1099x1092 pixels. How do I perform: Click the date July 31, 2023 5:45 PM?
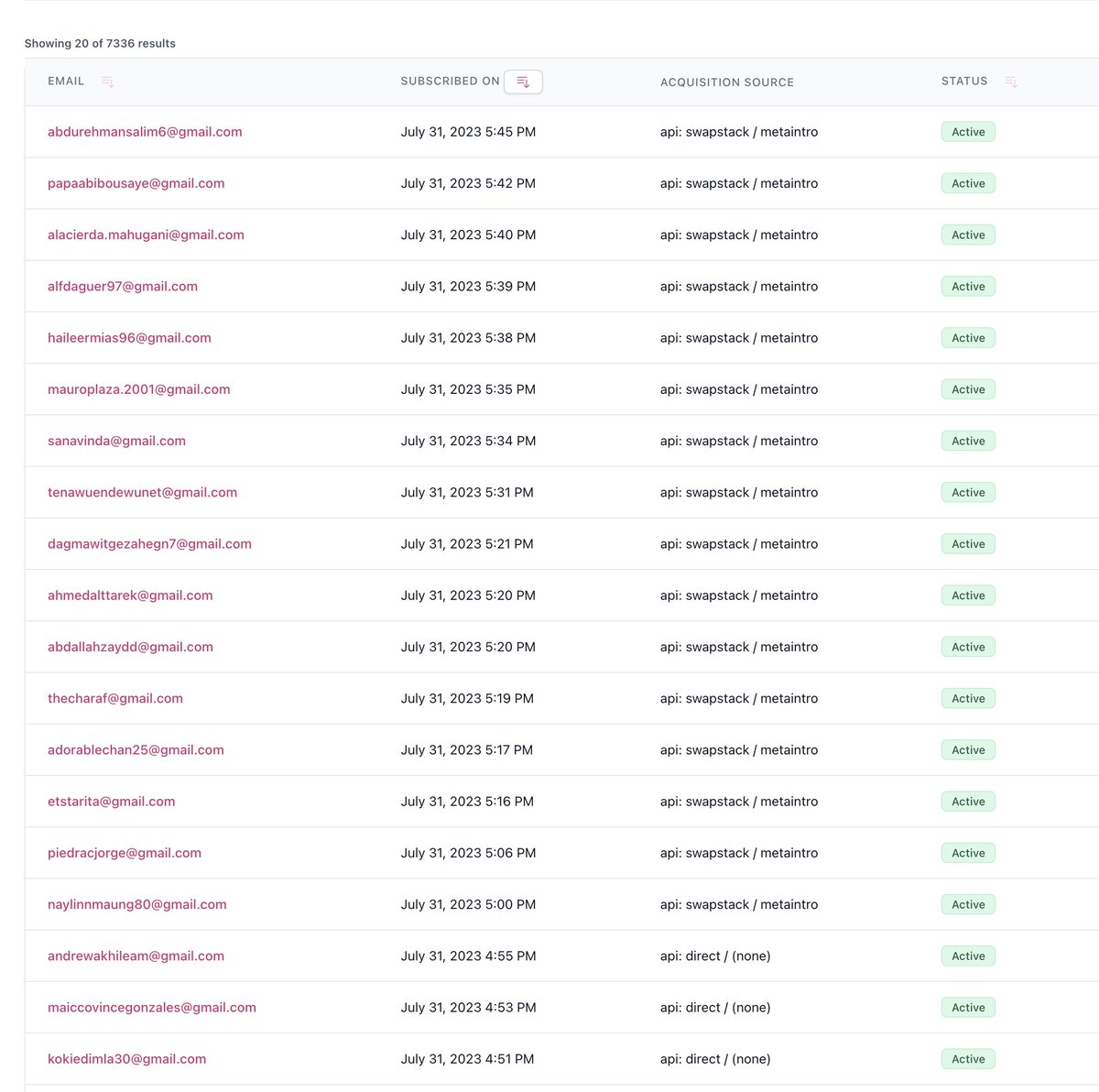pos(468,132)
